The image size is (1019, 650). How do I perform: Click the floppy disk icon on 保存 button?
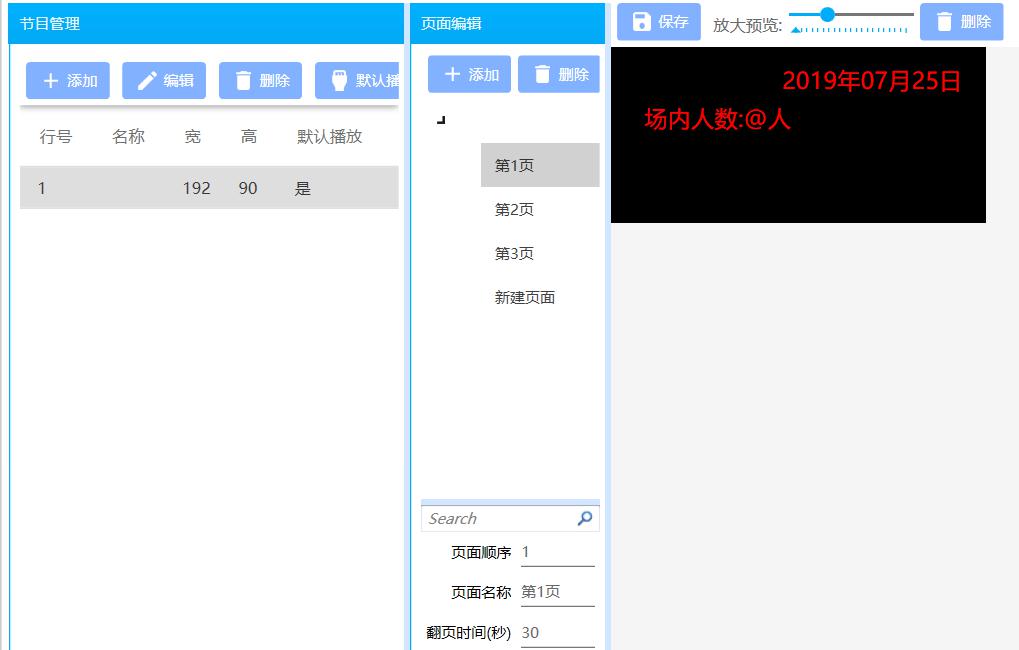[640, 20]
